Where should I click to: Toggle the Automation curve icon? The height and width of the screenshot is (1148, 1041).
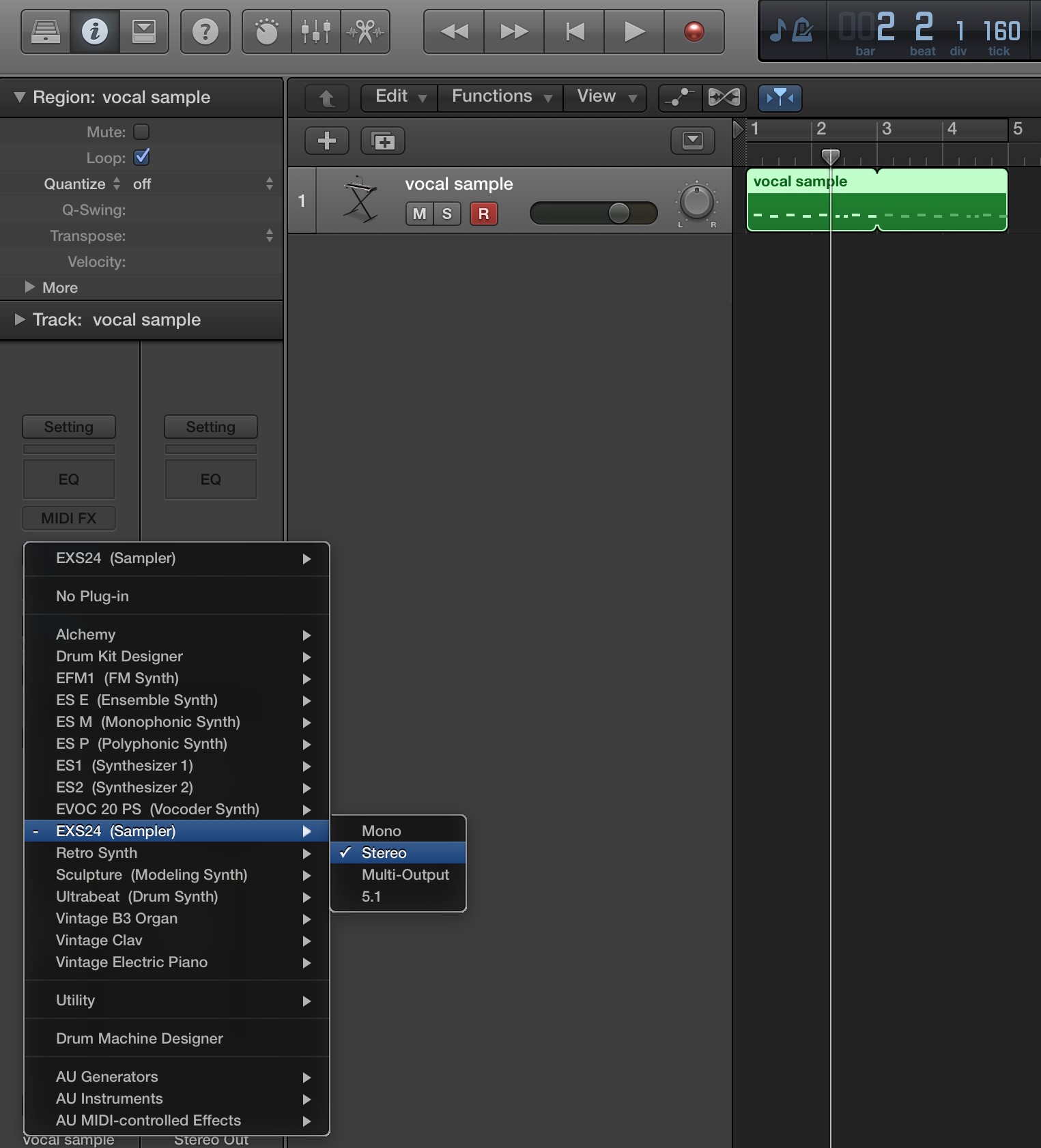coord(681,98)
